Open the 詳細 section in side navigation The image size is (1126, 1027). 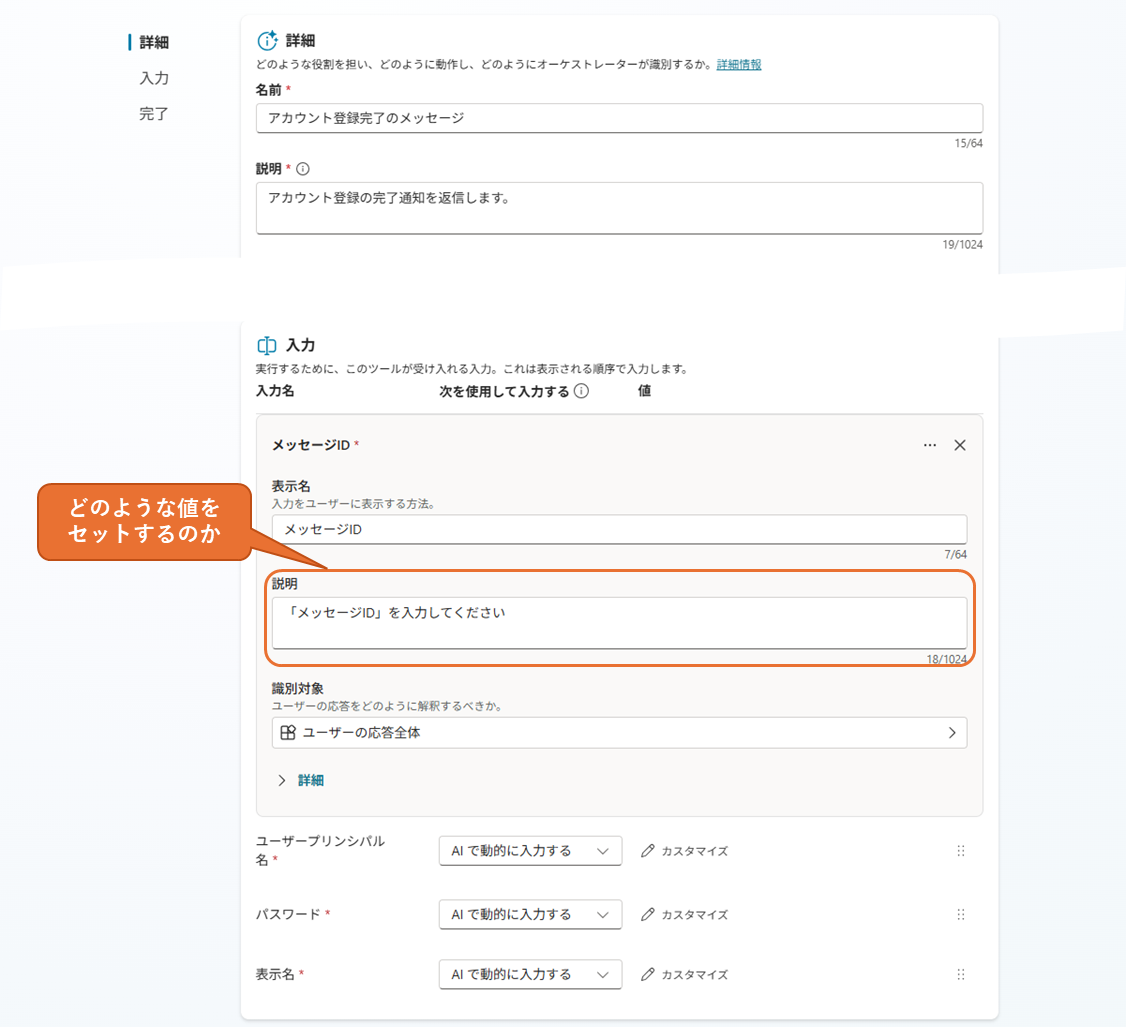154,42
